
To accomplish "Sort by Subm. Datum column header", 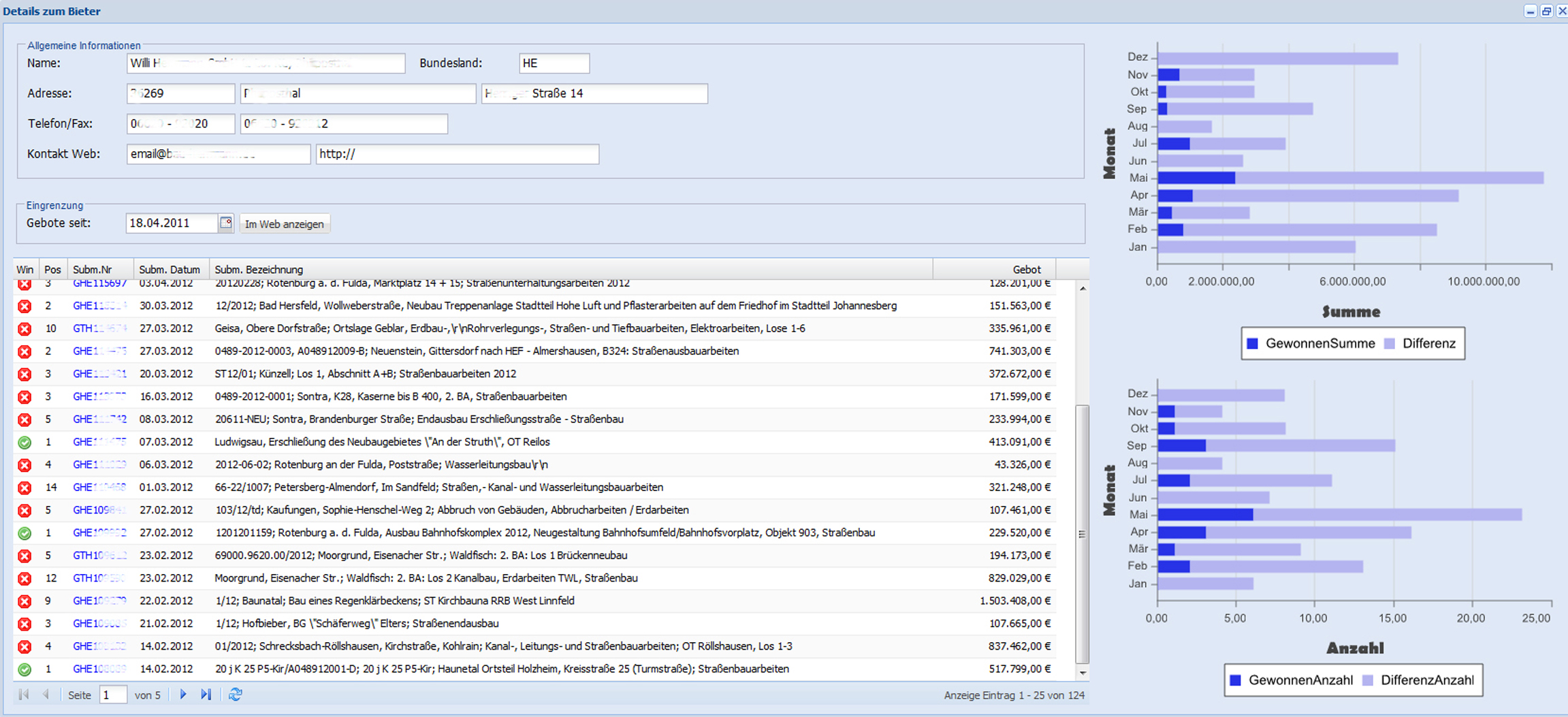I will pos(170,270).
